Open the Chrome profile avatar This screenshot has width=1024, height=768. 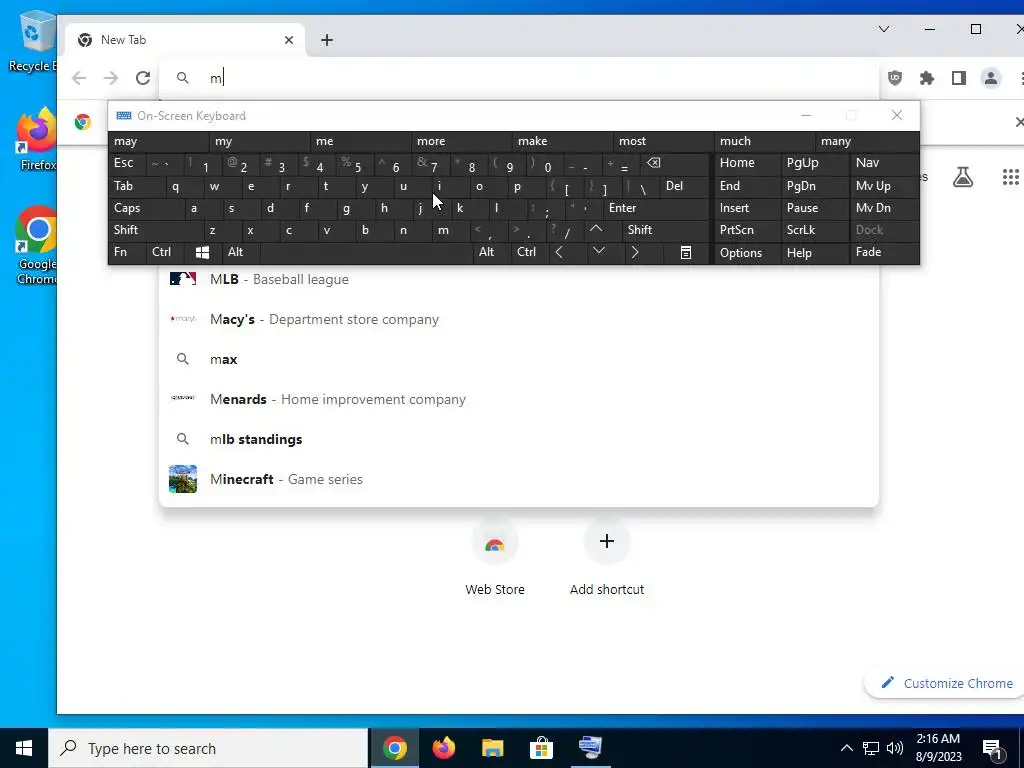coord(991,78)
